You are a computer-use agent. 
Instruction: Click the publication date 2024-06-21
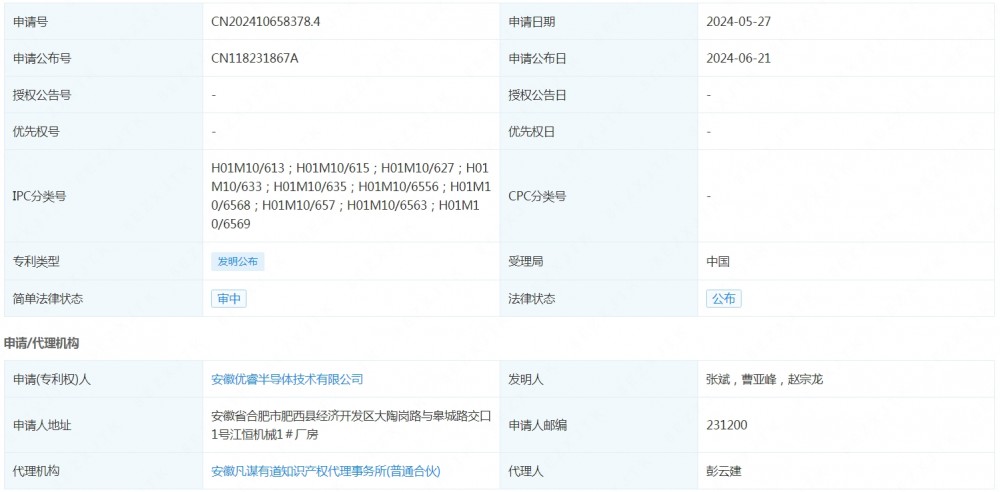click(738, 59)
